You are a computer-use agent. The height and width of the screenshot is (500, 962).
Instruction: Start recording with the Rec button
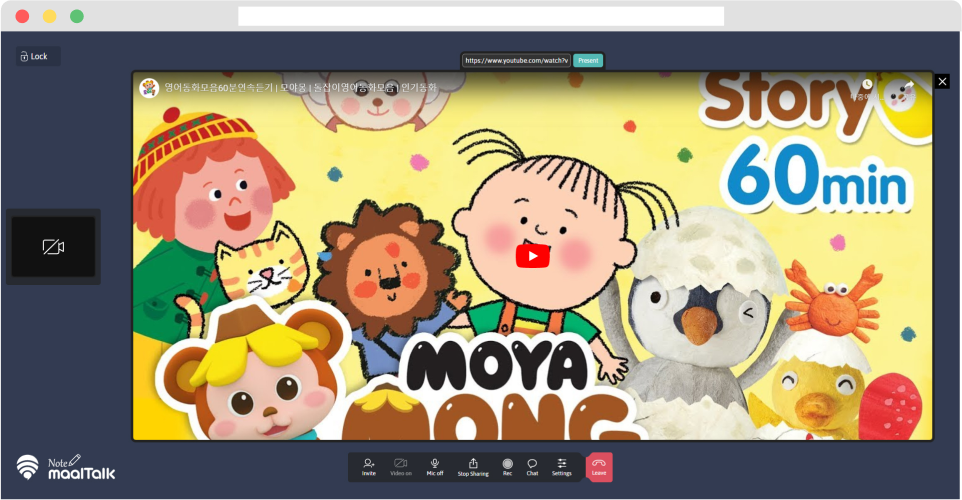point(507,466)
